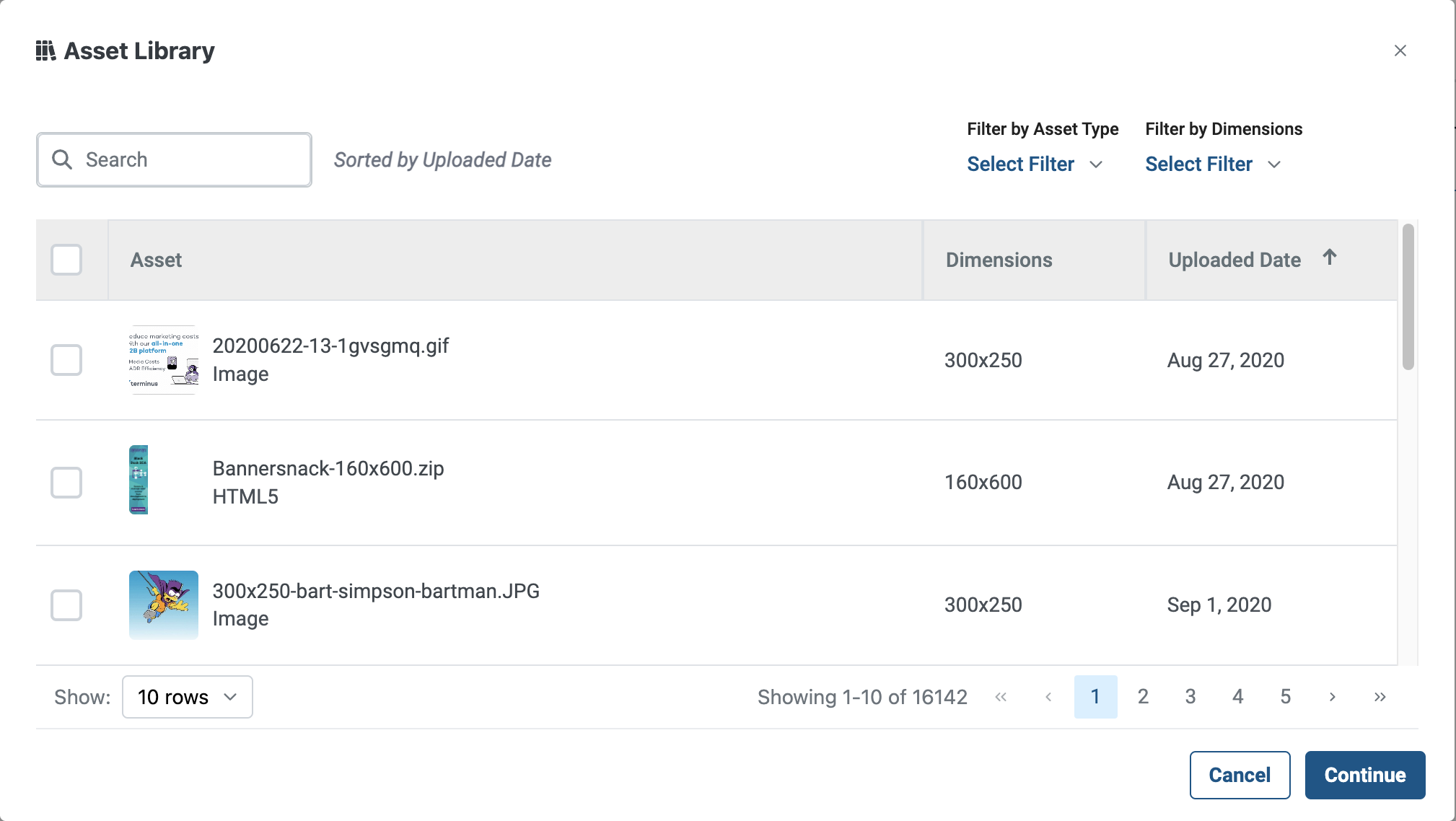Go to next page chevron
The image size is (1456, 821).
pyautogui.click(x=1333, y=697)
